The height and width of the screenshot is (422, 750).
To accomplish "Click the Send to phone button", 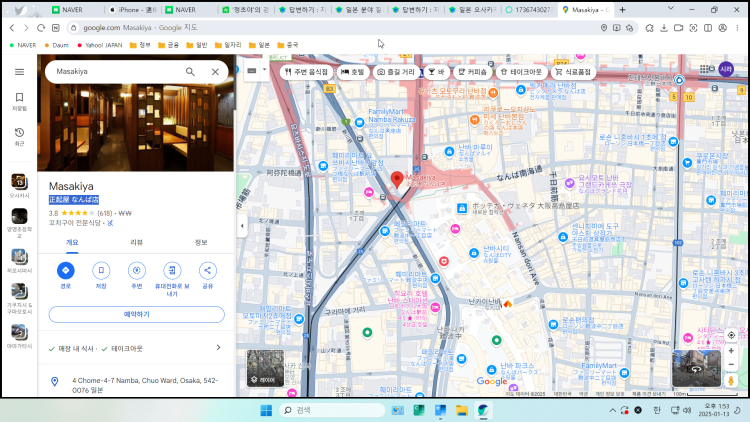I will pos(172,271).
